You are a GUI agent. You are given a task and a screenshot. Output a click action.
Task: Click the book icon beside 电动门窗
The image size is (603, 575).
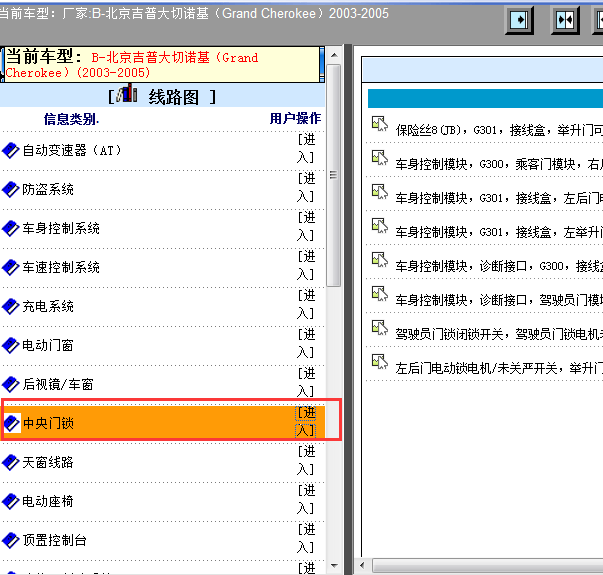click(x=10, y=345)
